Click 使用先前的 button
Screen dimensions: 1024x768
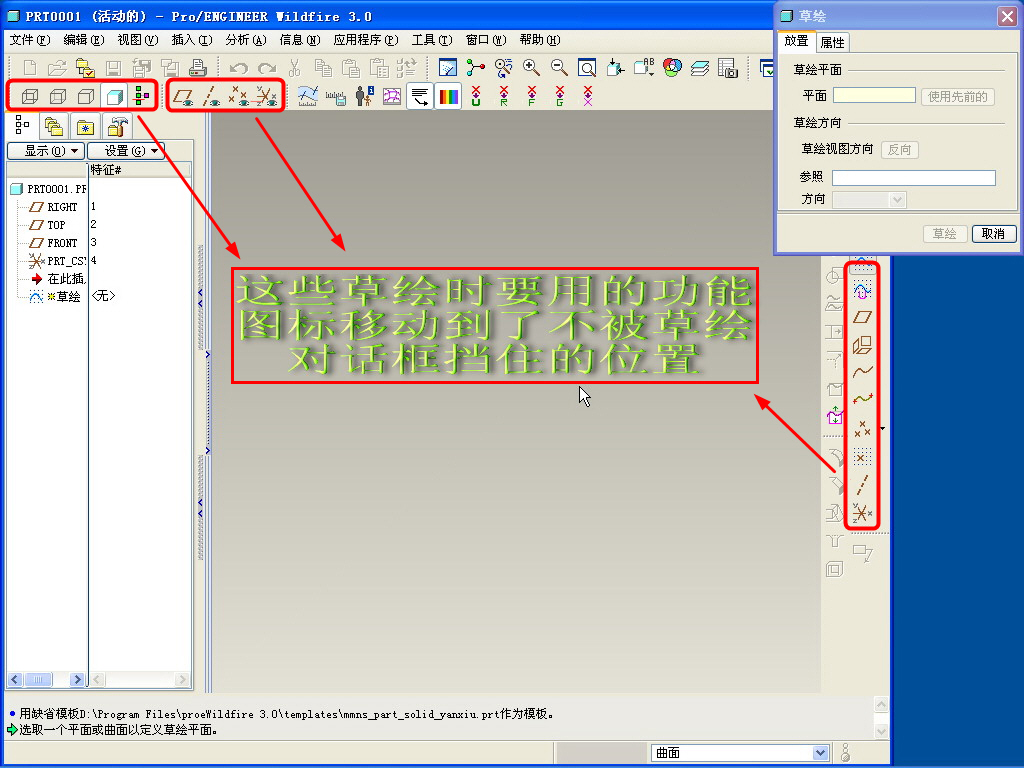tap(958, 97)
